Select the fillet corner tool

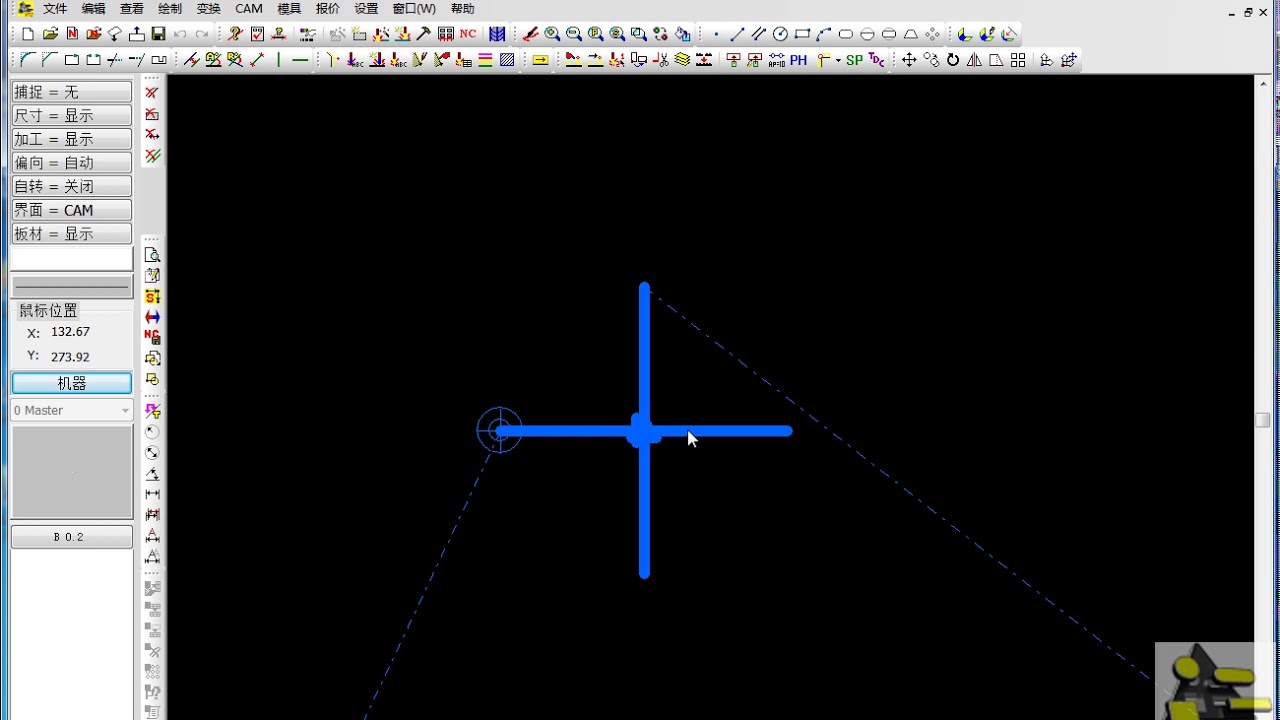point(28,60)
